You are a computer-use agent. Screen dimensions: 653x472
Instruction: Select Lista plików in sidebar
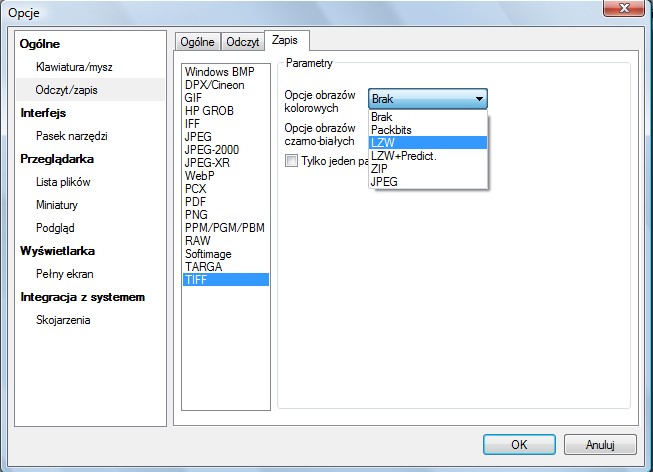(63, 182)
